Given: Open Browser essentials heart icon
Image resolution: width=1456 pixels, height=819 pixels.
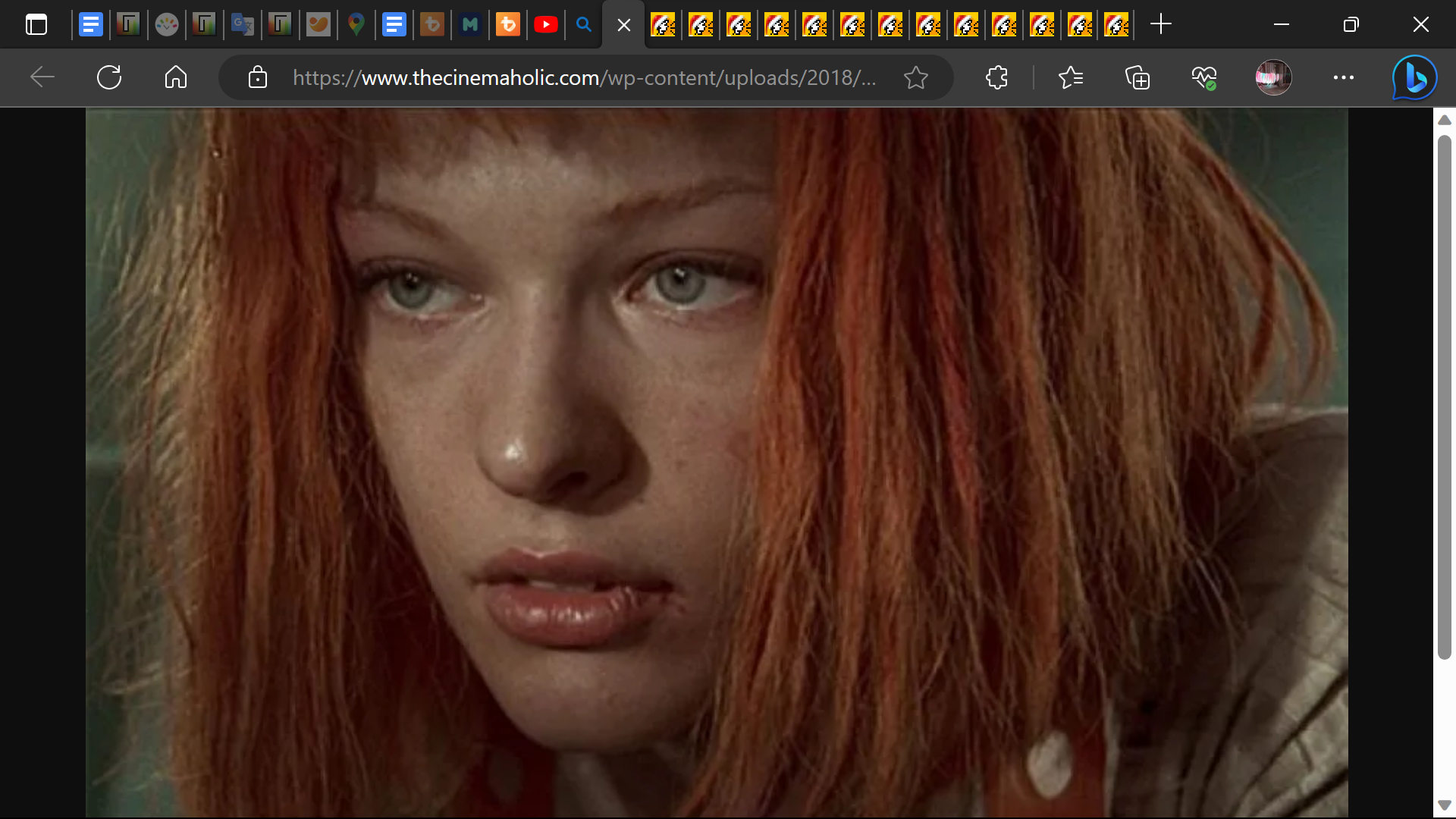Looking at the screenshot, I should (x=1203, y=77).
